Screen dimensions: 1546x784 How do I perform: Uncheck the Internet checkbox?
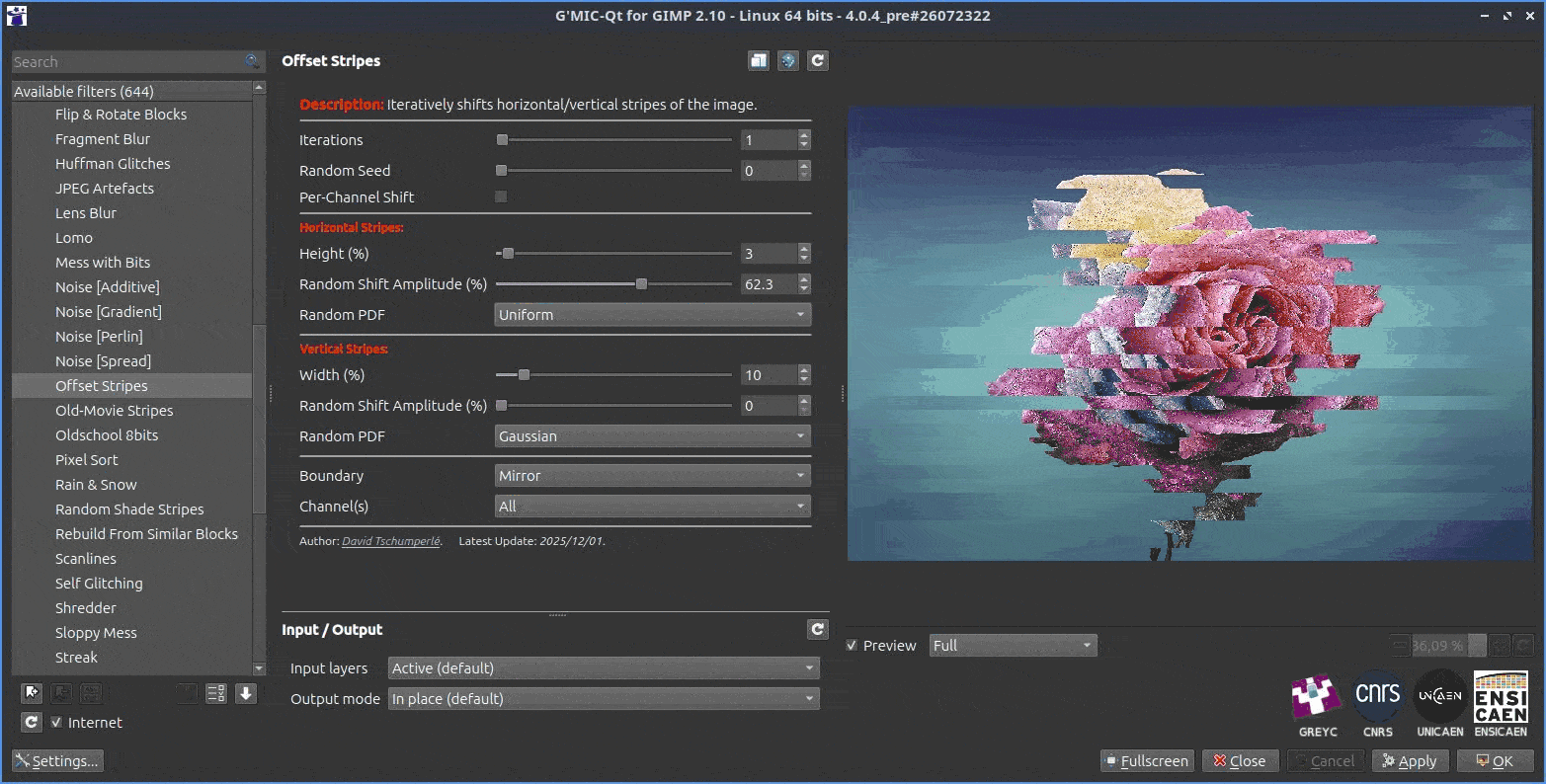point(56,722)
